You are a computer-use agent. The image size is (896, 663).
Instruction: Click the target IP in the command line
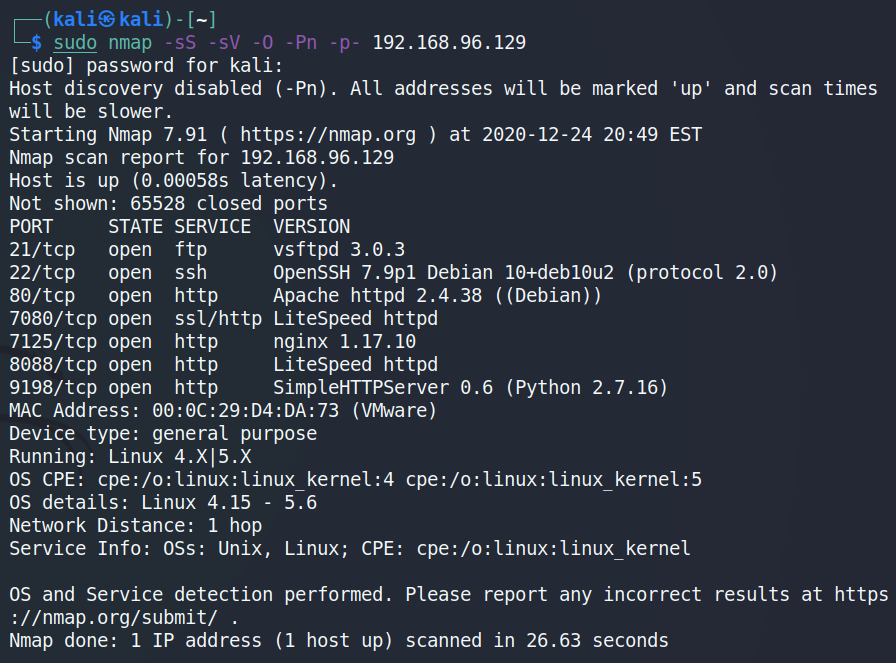[449, 42]
